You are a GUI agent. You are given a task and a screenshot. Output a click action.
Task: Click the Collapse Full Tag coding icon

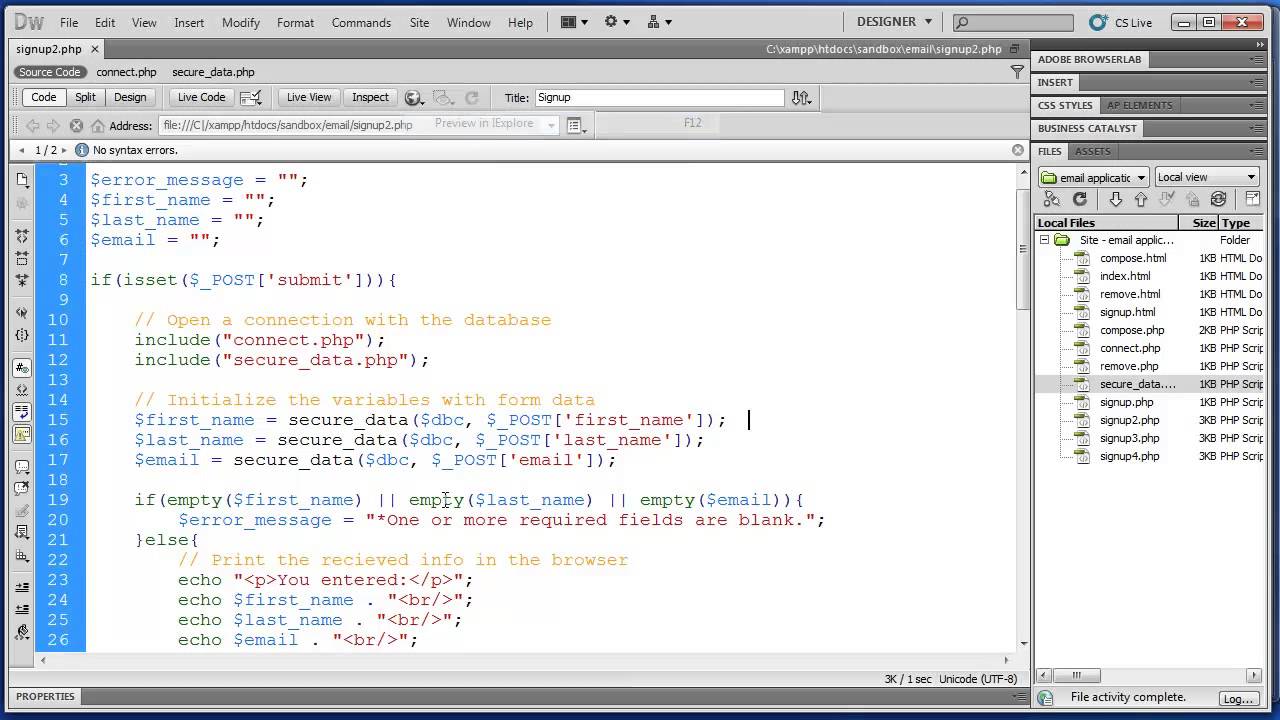(22, 235)
